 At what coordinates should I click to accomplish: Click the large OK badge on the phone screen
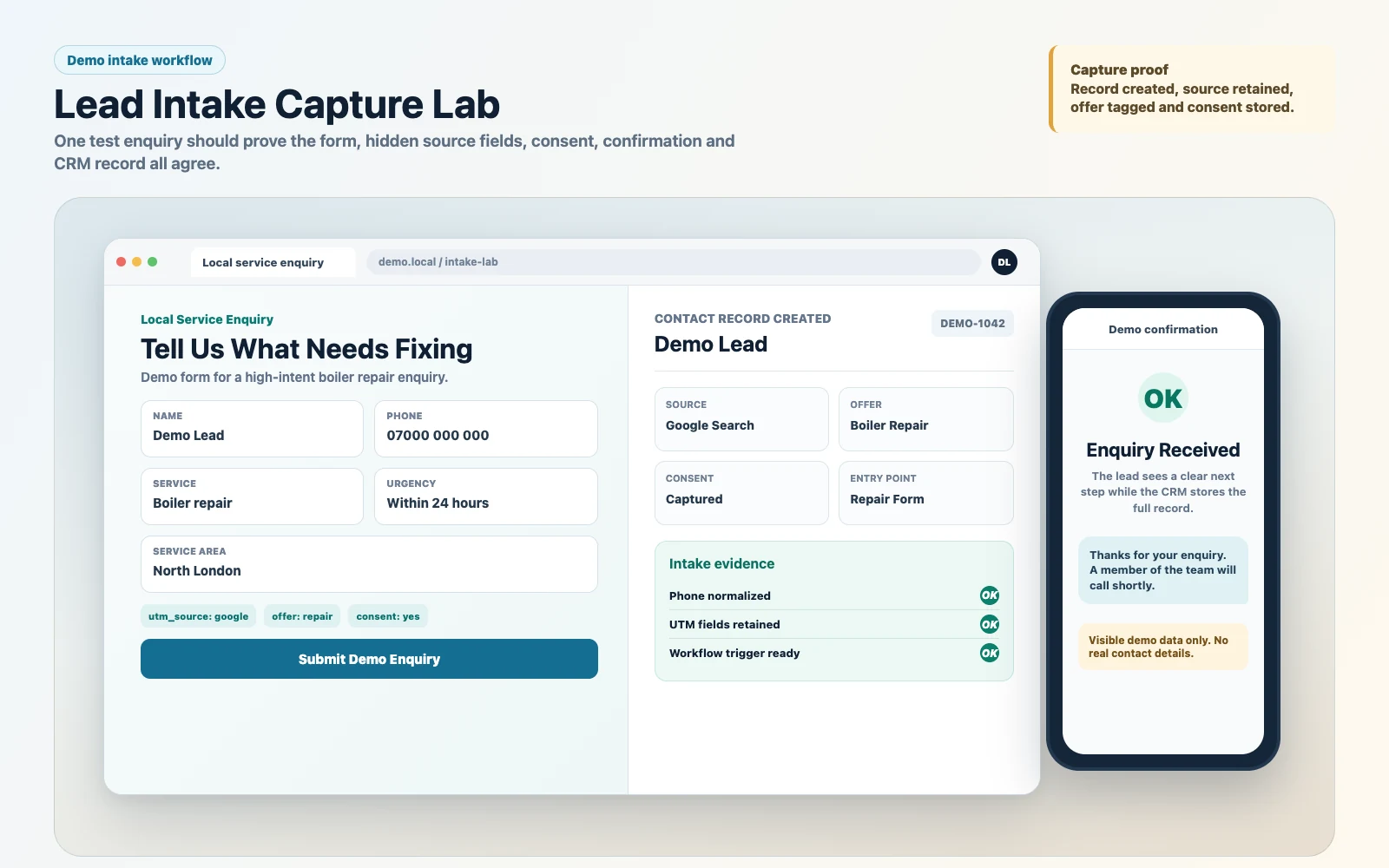click(1163, 398)
